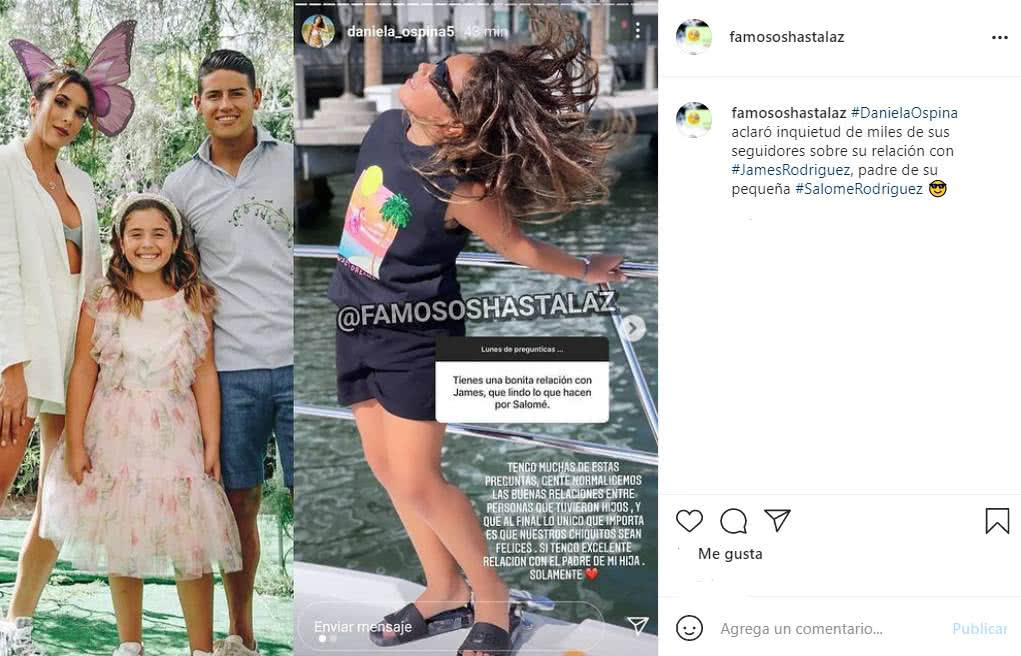Share post using paper plane icon

point(777,520)
